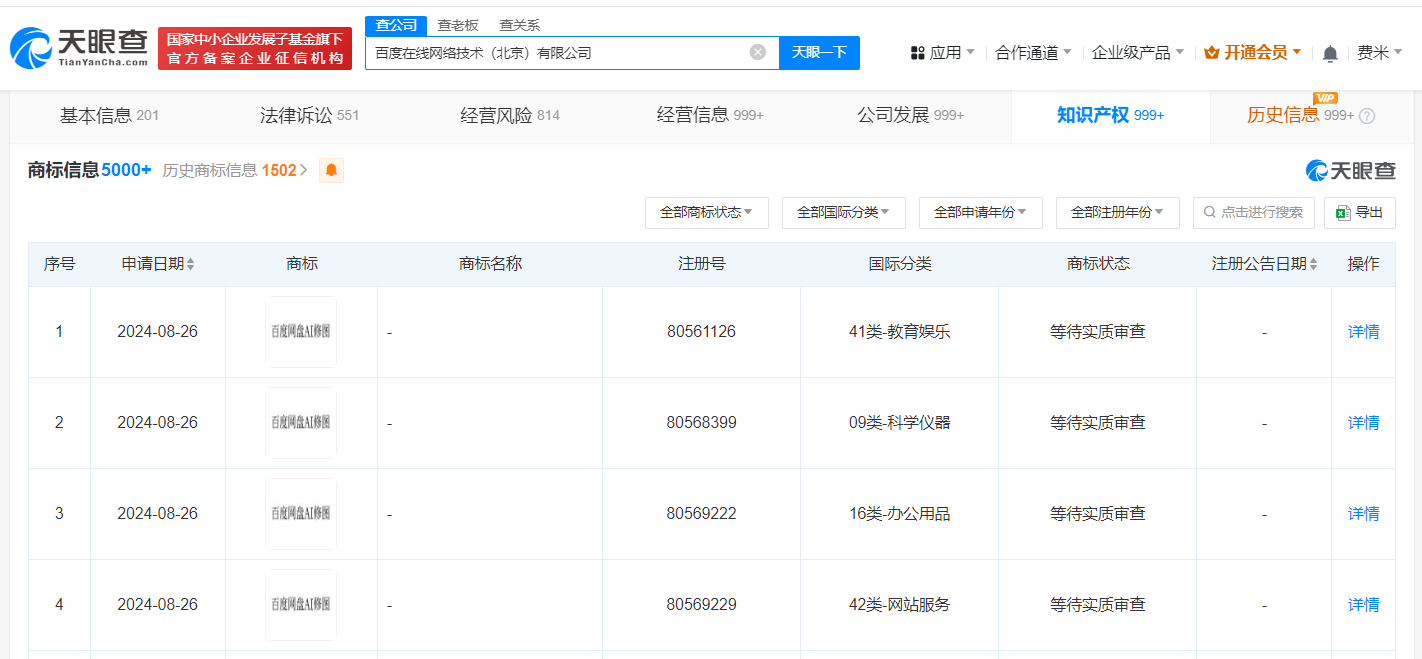Sort by 申请日期 column arrows

coord(190,264)
